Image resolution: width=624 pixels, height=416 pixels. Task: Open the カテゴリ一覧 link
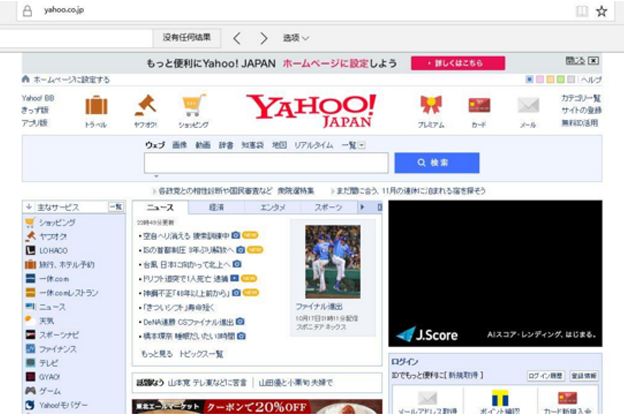point(581,98)
